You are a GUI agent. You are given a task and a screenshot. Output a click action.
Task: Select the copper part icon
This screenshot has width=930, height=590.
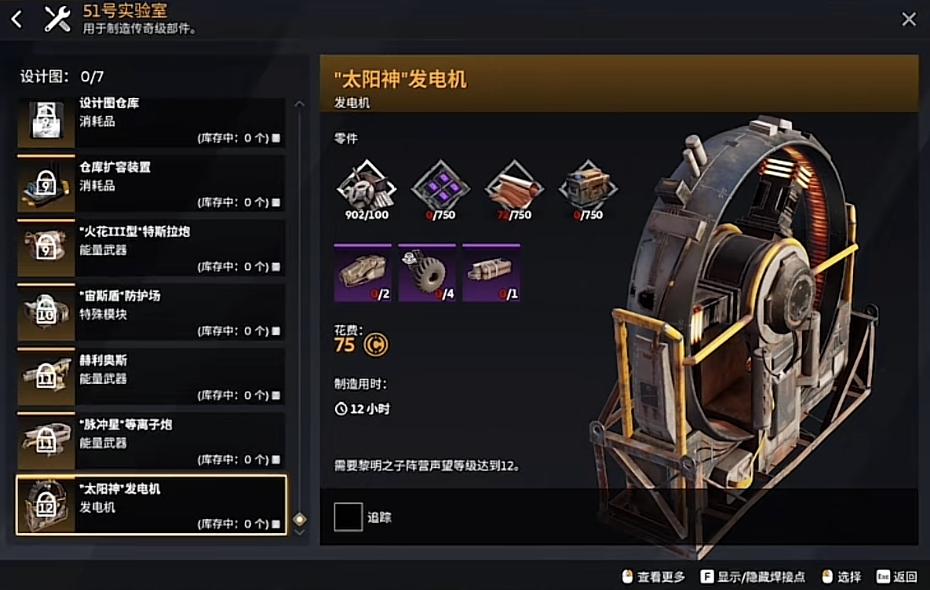(x=514, y=186)
